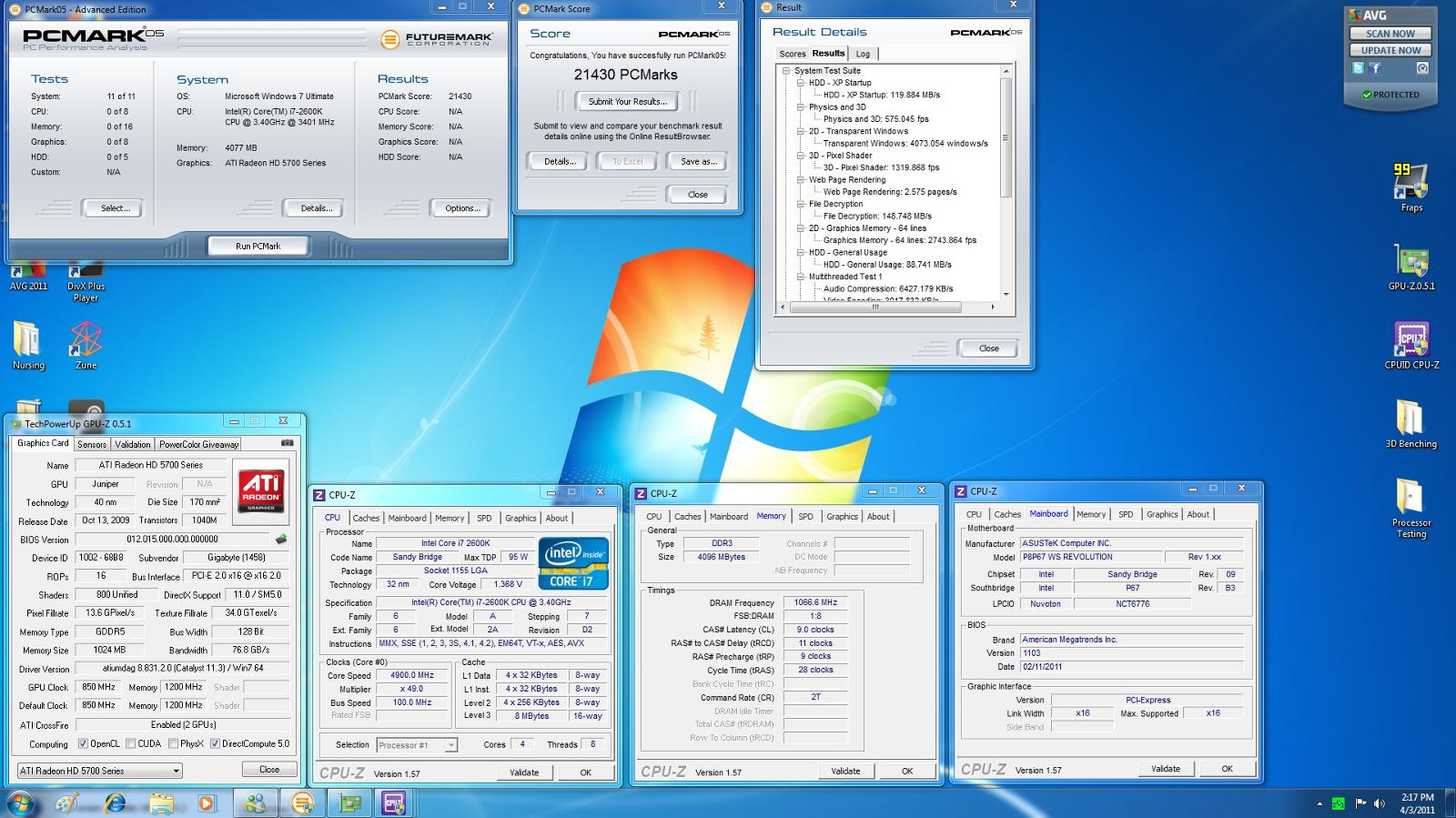Click Run PCMark button

(258, 246)
